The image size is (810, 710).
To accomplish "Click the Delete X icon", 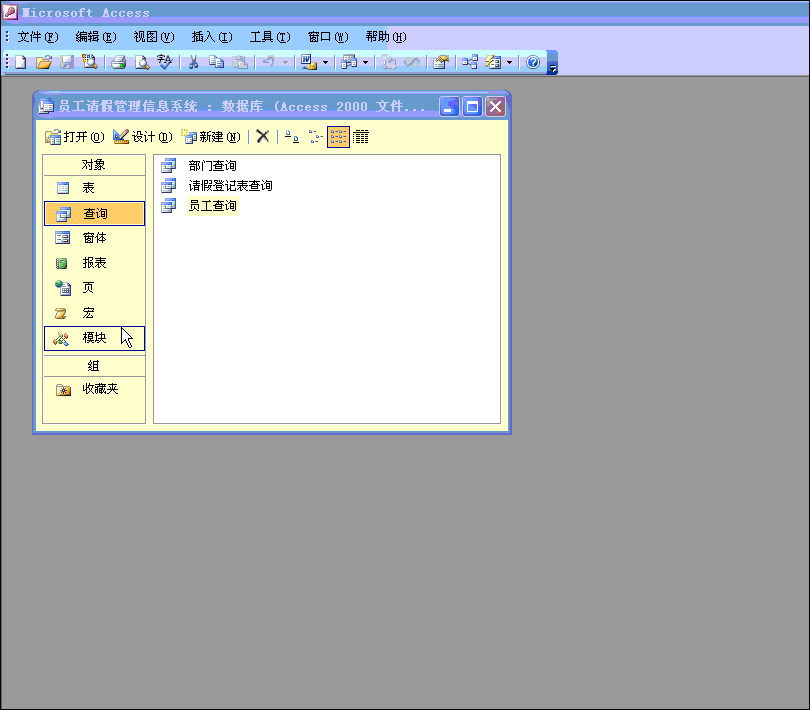I will [x=262, y=137].
